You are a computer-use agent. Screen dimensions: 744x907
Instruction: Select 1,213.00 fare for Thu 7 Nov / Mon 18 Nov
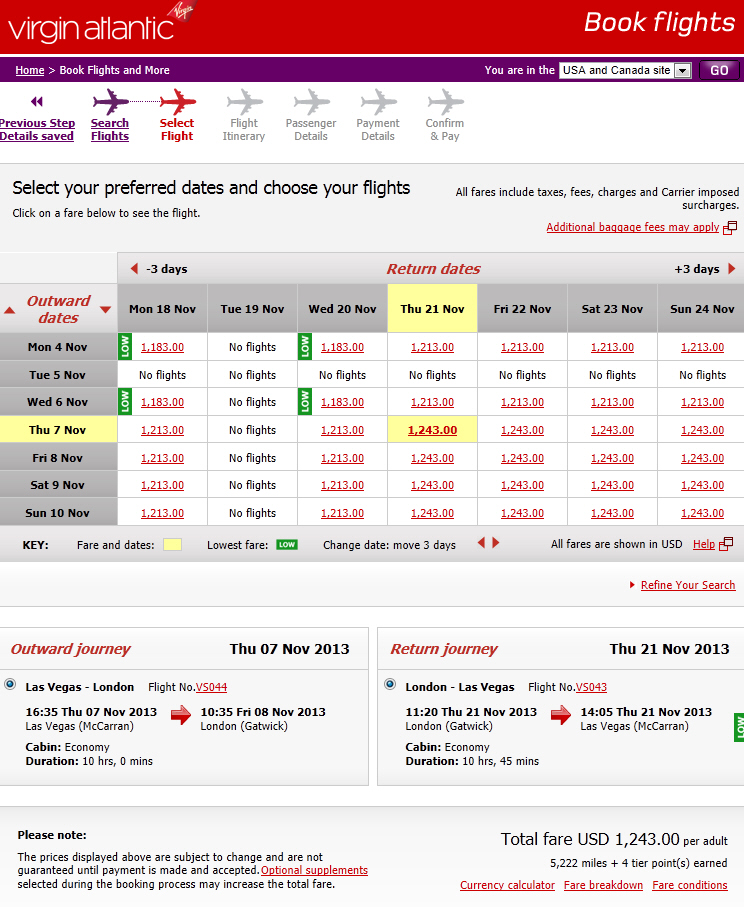163,430
